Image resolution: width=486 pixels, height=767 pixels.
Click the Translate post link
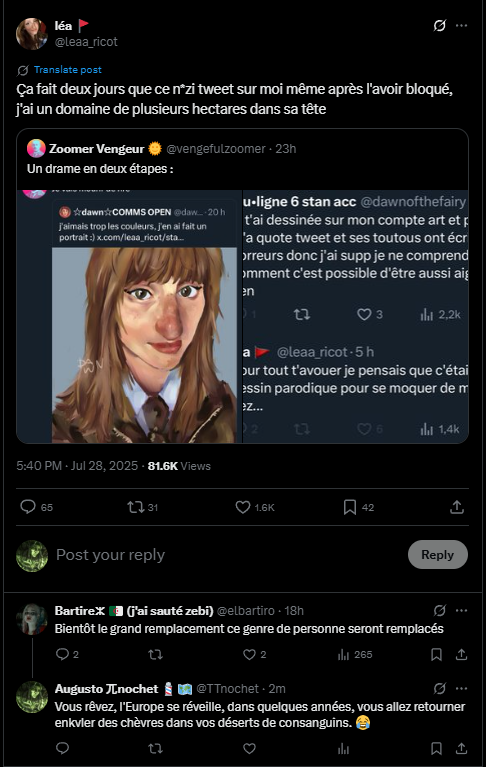67,70
